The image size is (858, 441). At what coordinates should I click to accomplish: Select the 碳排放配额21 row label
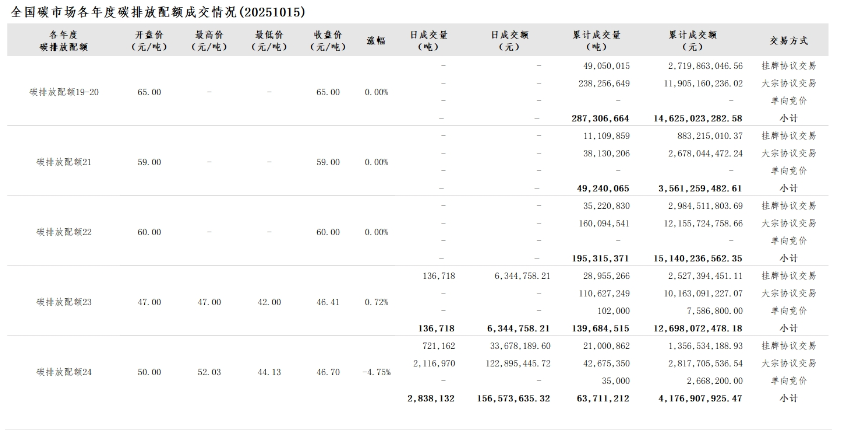(64, 162)
